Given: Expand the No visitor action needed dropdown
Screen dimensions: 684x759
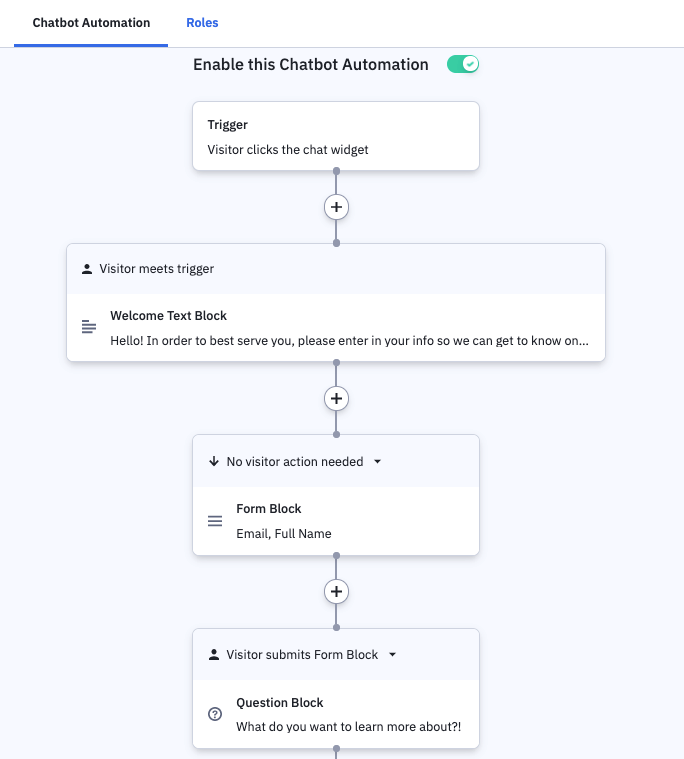Looking at the screenshot, I should point(377,462).
